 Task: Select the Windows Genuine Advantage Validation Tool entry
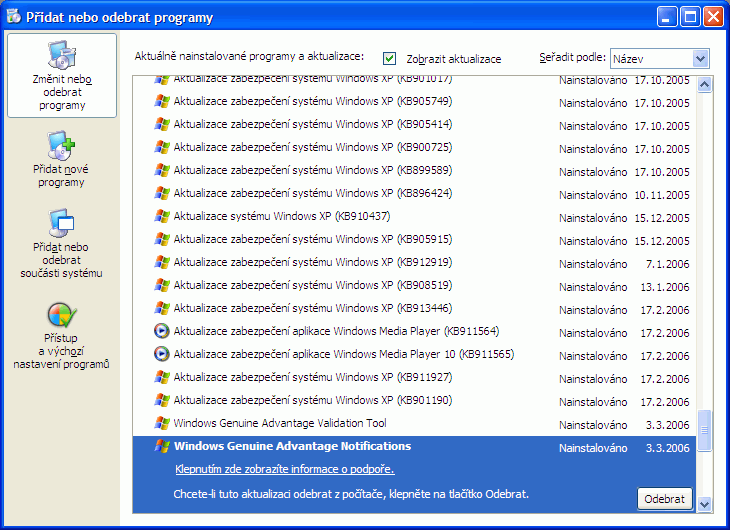(x=414, y=423)
